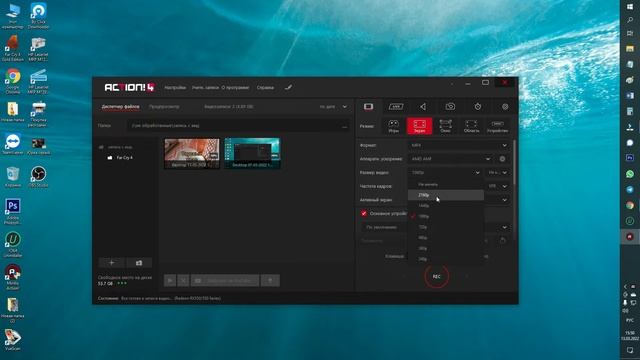The width and height of the screenshot is (640, 360).
Task: Open the benchmark tab with the stopwatch icon
Action: (478, 107)
